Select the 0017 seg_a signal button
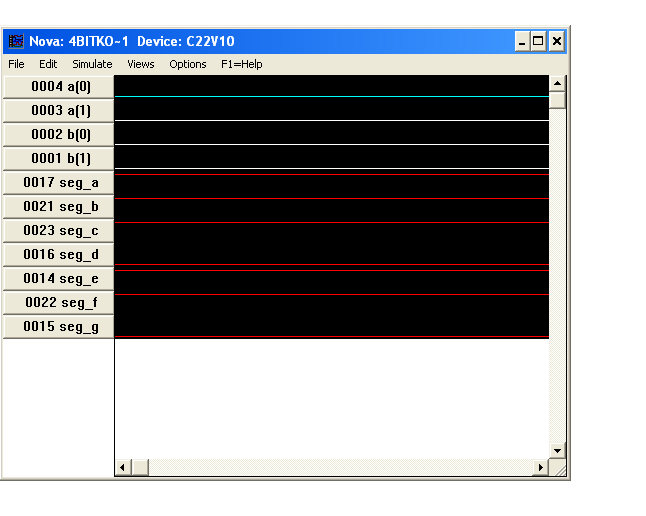Viewport: 646px width, 516px height. click(x=59, y=183)
